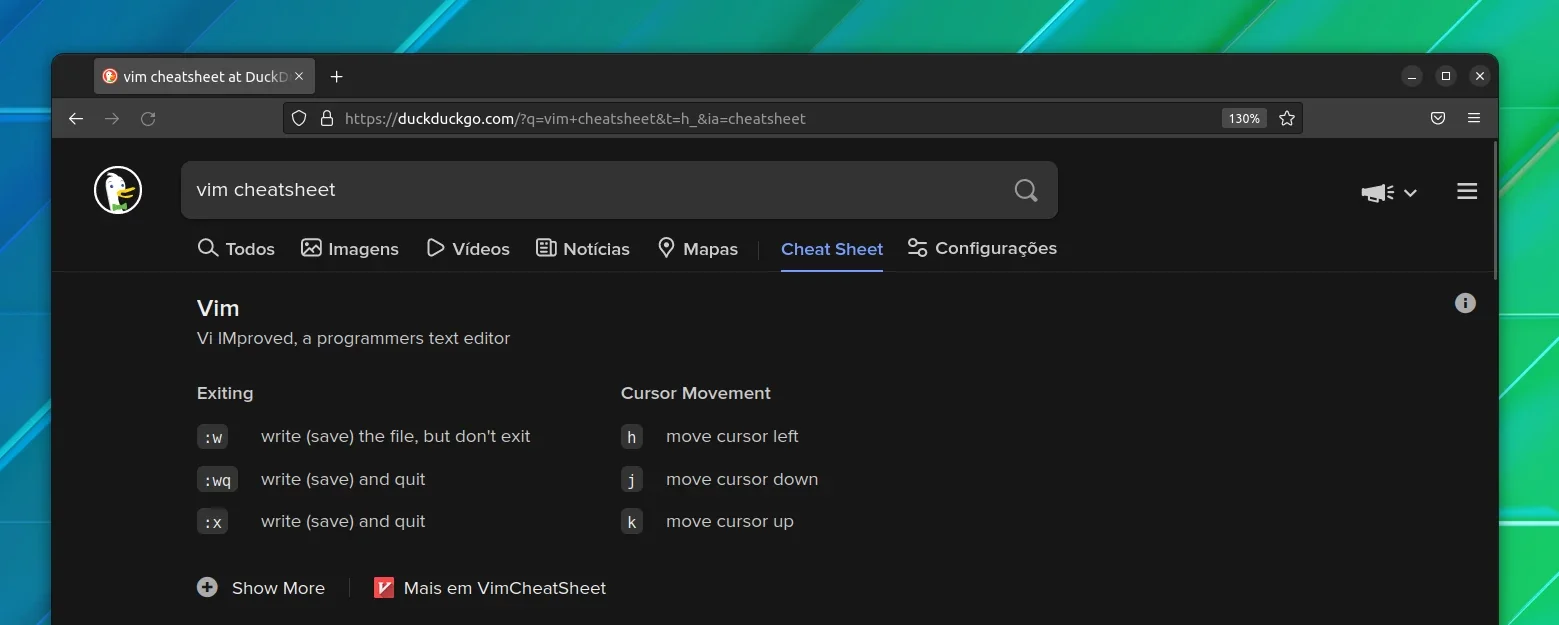This screenshot has width=1559, height=625.
Task: Click the browser forward arrow
Action: pyautogui.click(x=112, y=118)
